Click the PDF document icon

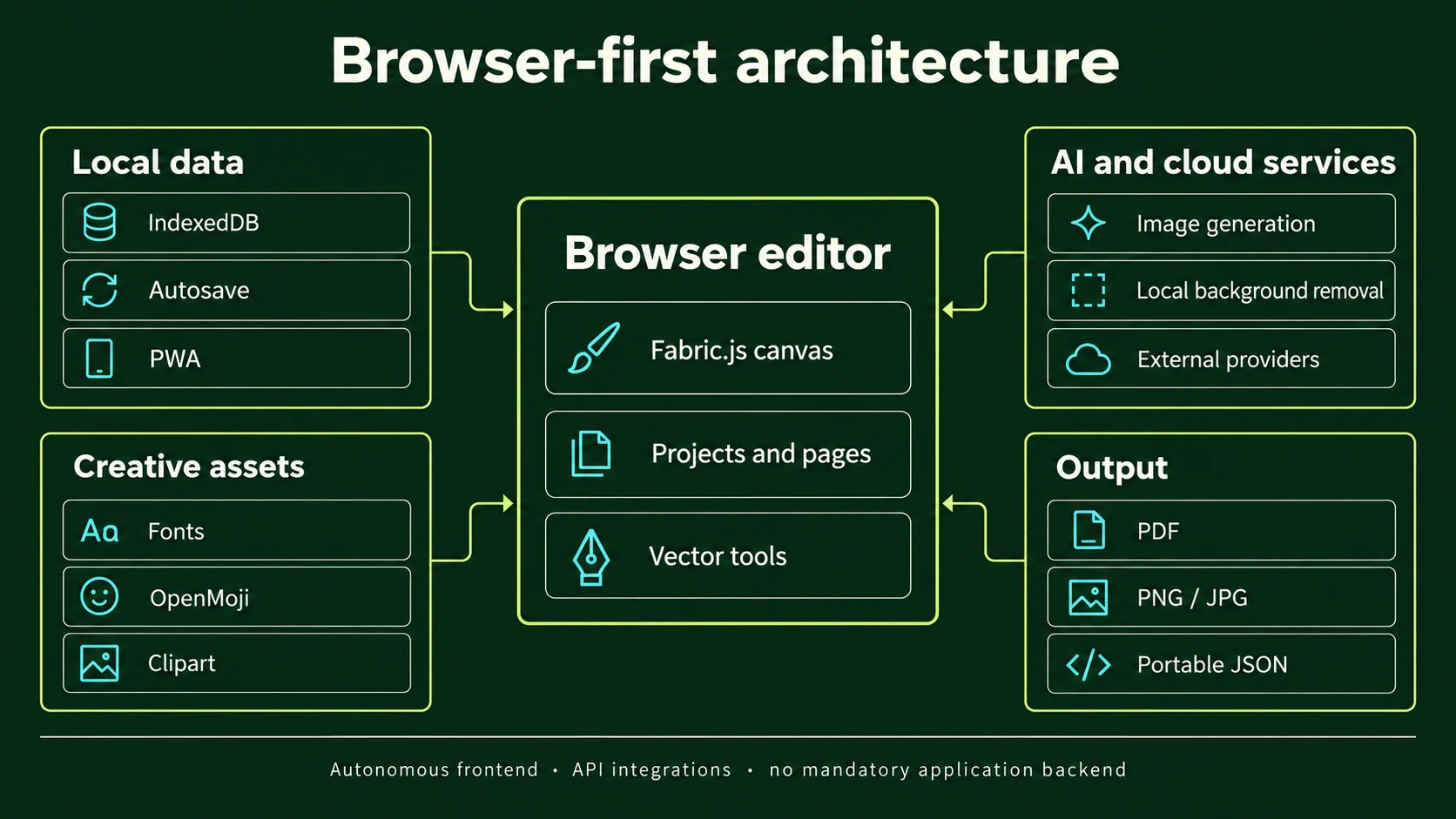1089,530
